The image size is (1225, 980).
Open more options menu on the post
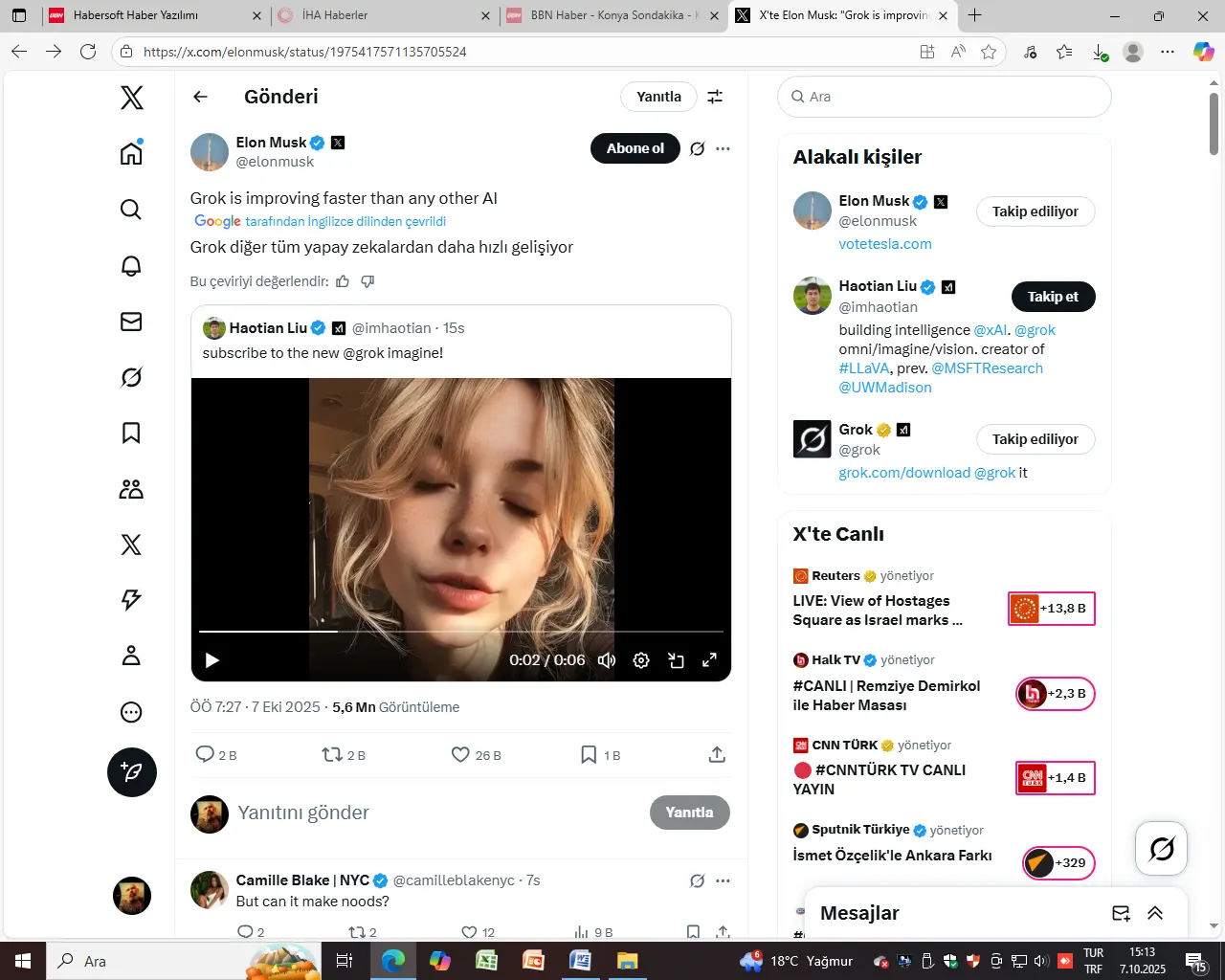pos(723,148)
